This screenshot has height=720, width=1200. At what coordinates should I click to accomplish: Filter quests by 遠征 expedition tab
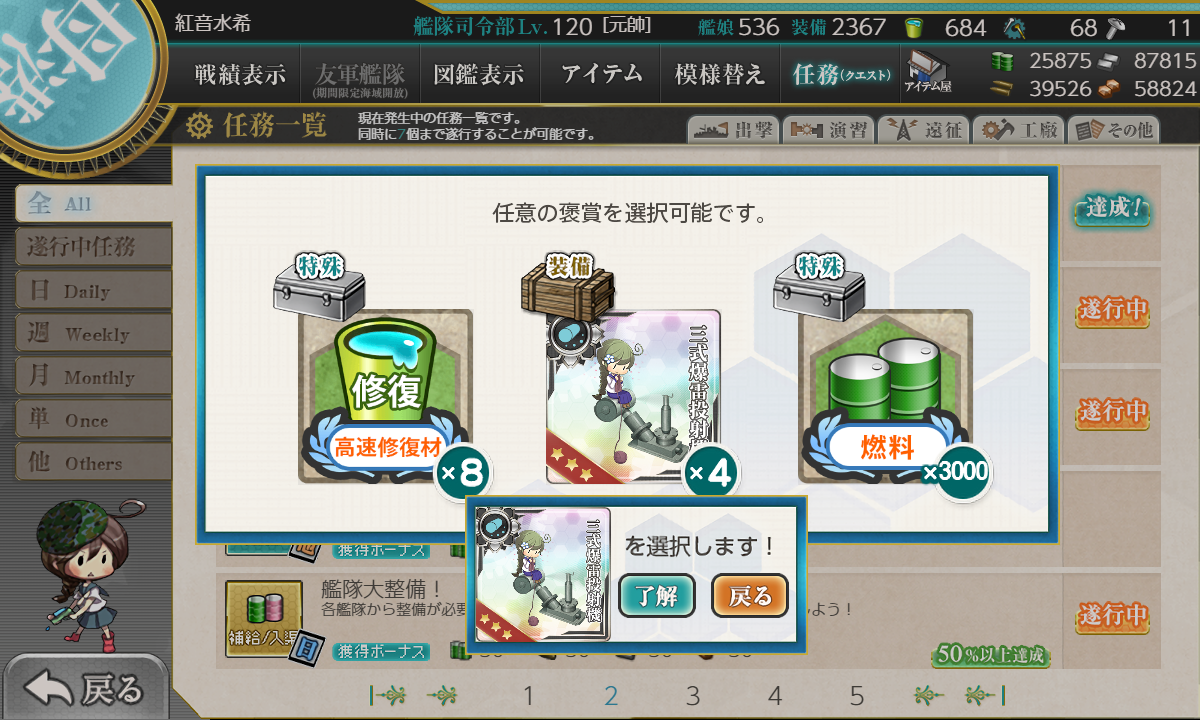point(923,129)
